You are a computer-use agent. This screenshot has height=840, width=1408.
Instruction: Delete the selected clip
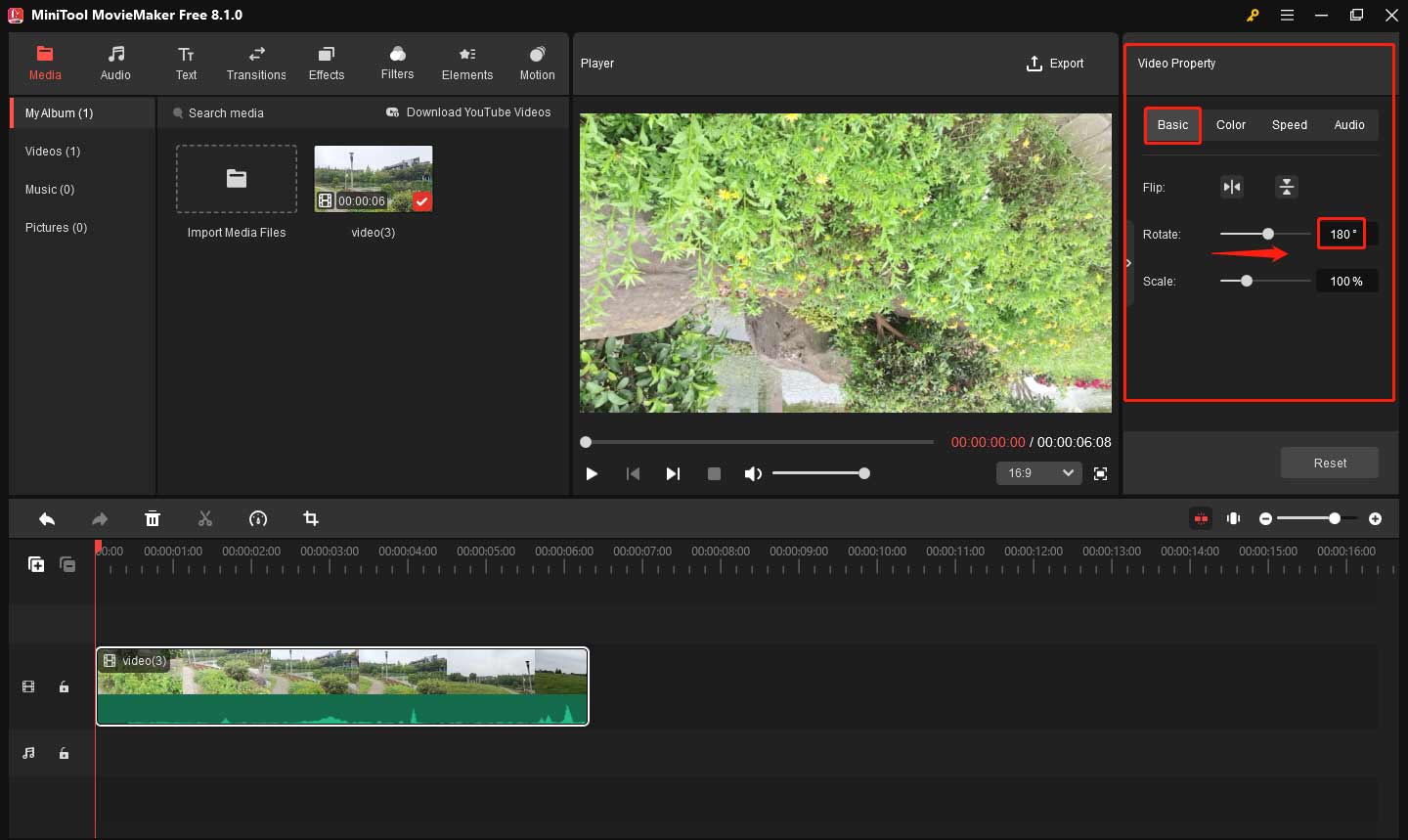click(x=153, y=519)
